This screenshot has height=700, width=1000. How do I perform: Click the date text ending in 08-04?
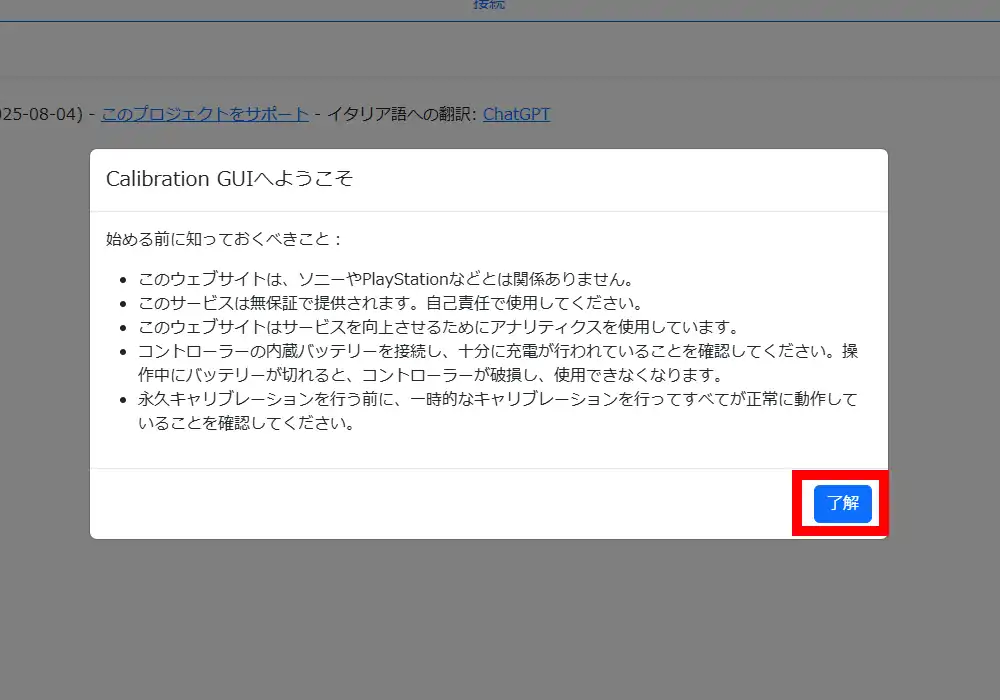point(40,114)
